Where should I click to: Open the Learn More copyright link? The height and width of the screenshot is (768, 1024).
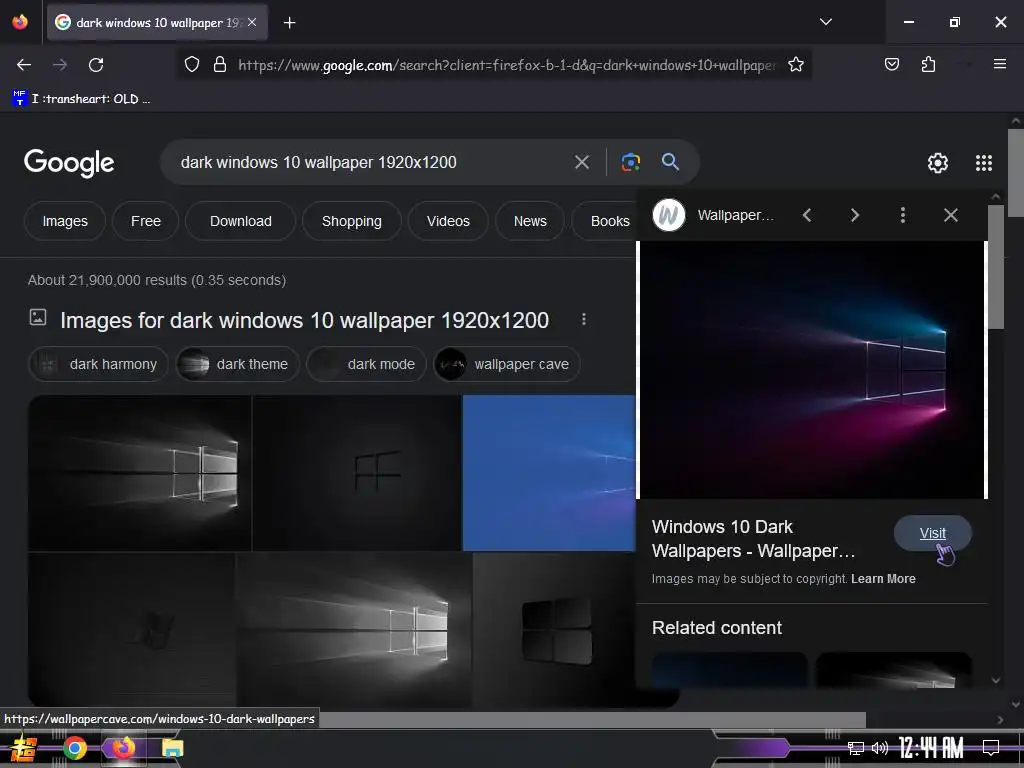click(x=883, y=579)
